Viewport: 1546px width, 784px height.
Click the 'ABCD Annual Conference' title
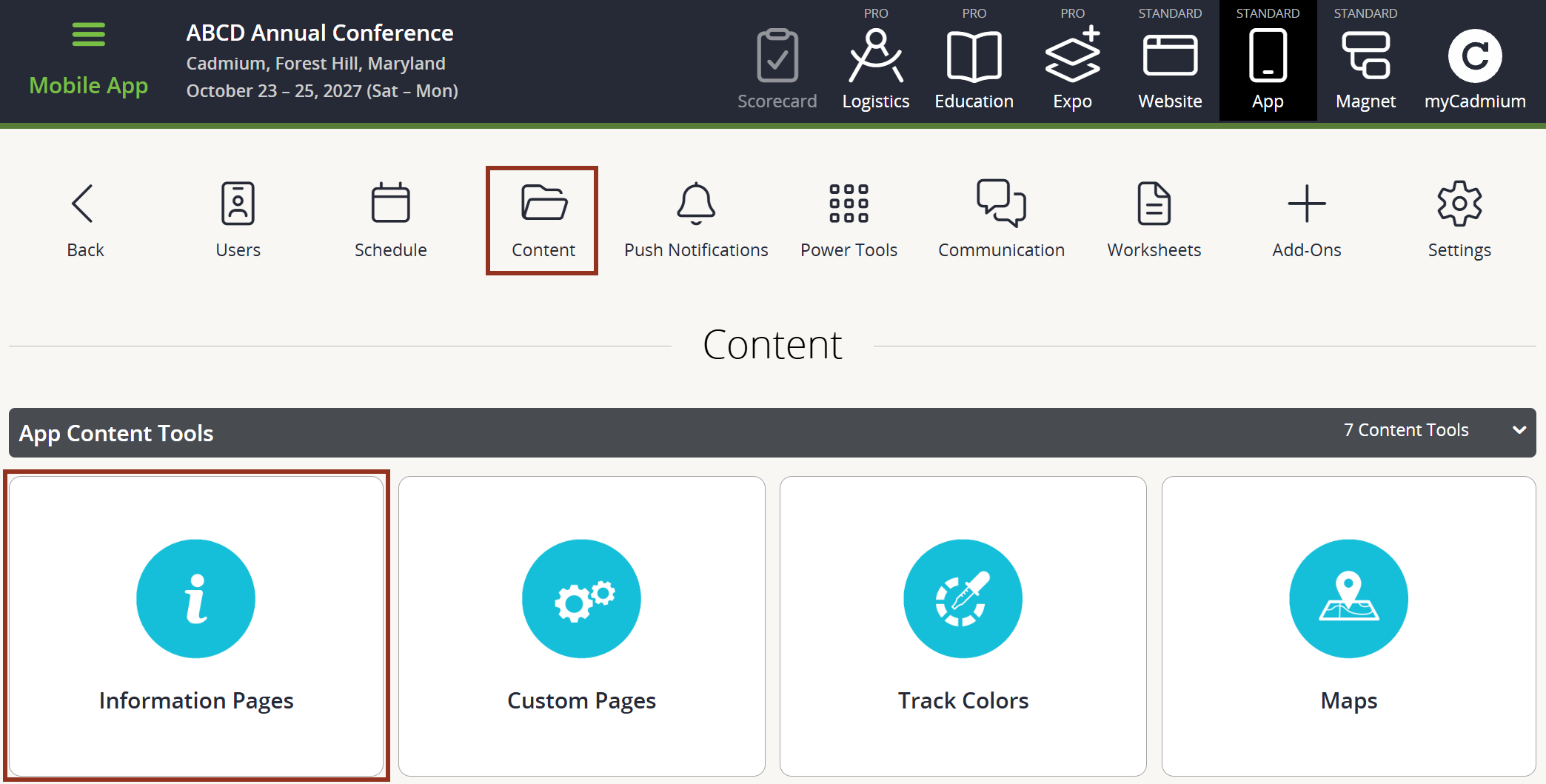(x=320, y=33)
